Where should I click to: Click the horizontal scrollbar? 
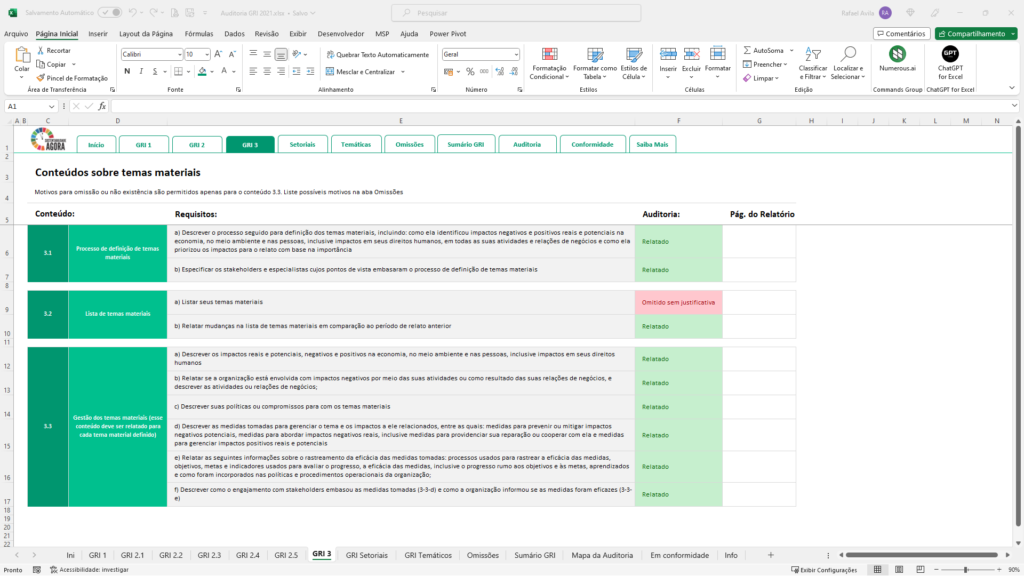click(921, 555)
